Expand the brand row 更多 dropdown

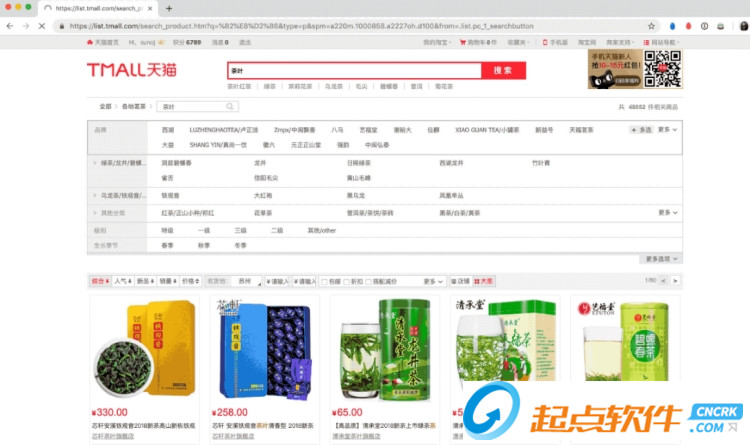tap(668, 130)
